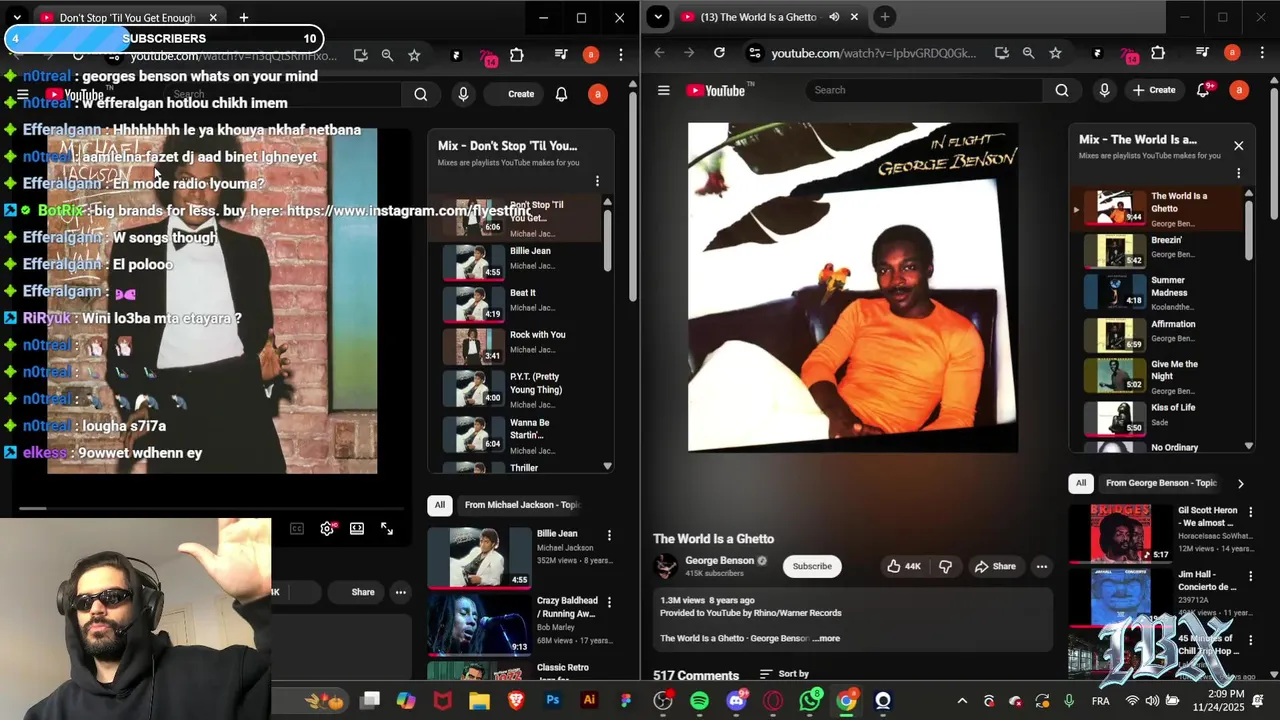Click playlist scrollbar in Mix - The World panel
This screenshot has height=720, width=1280.
point(1248,229)
